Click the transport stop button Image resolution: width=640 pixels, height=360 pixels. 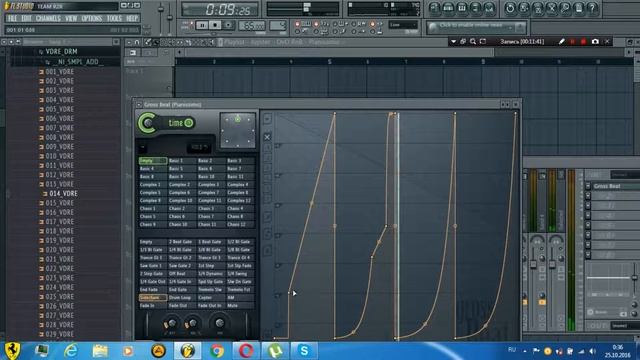pyautogui.click(x=215, y=25)
